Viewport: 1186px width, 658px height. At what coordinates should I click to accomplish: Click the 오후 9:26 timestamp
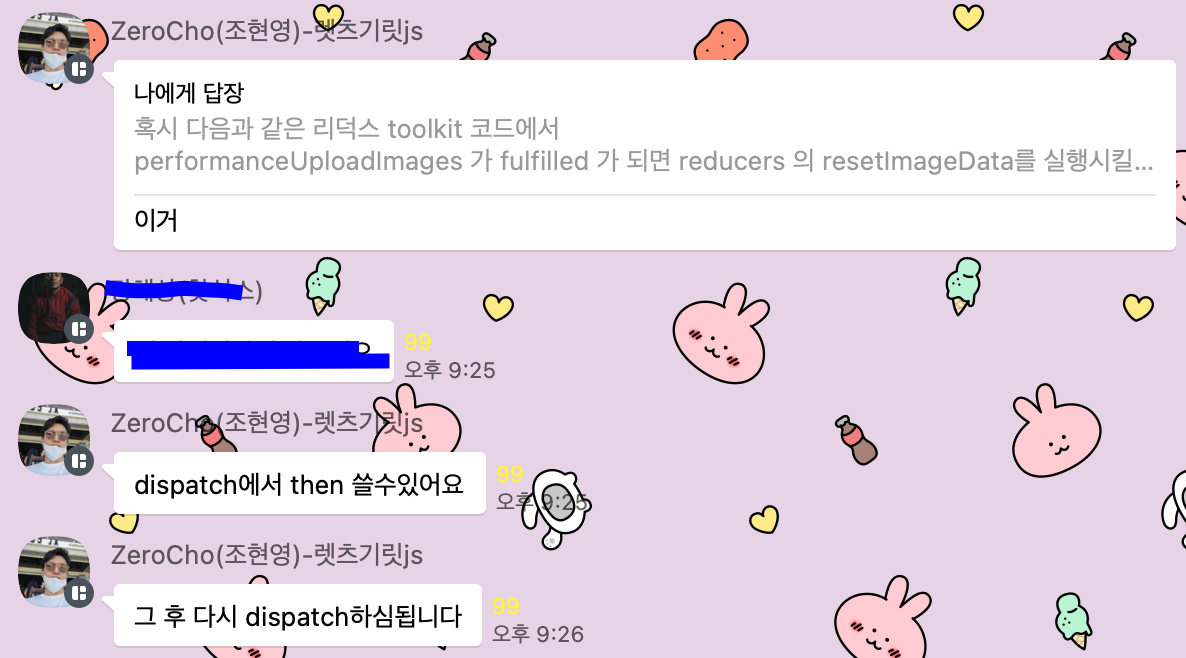[x=538, y=634]
